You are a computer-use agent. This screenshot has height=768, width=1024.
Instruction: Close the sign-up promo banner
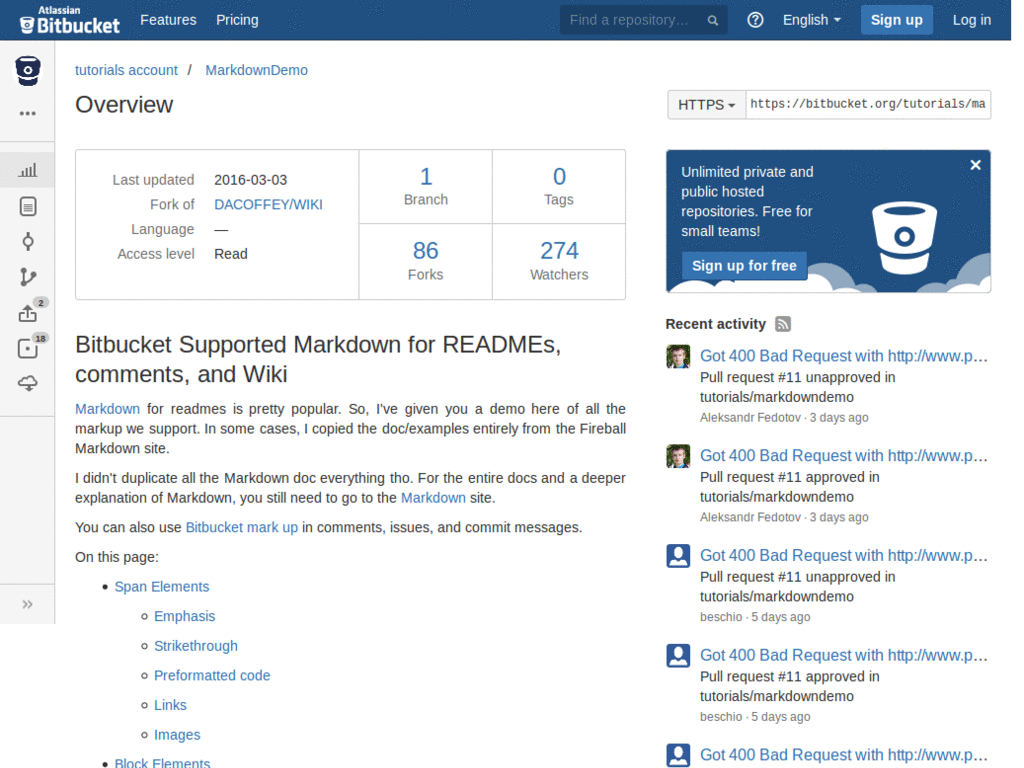pos(975,165)
